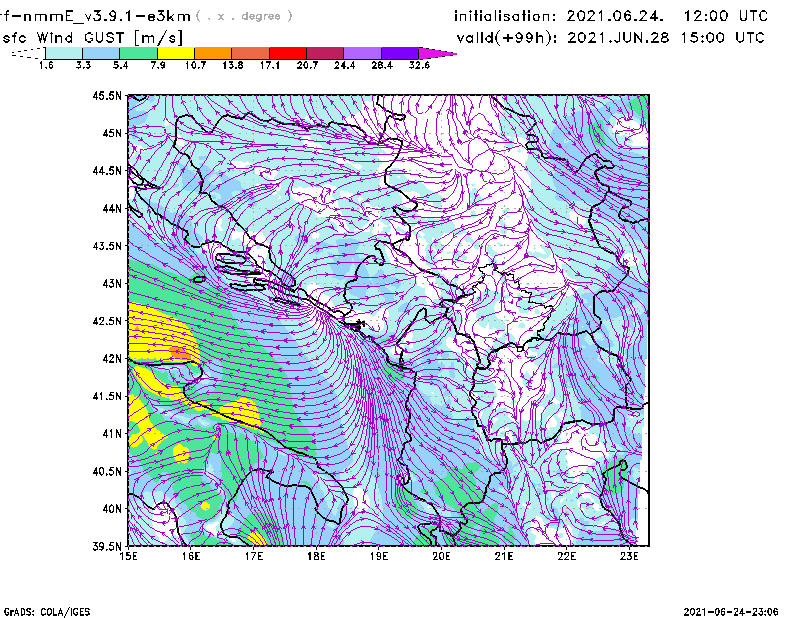Click the 15E longitude label
Image resolution: width=800 pixels, height=618 pixels.
pyautogui.click(x=128, y=556)
